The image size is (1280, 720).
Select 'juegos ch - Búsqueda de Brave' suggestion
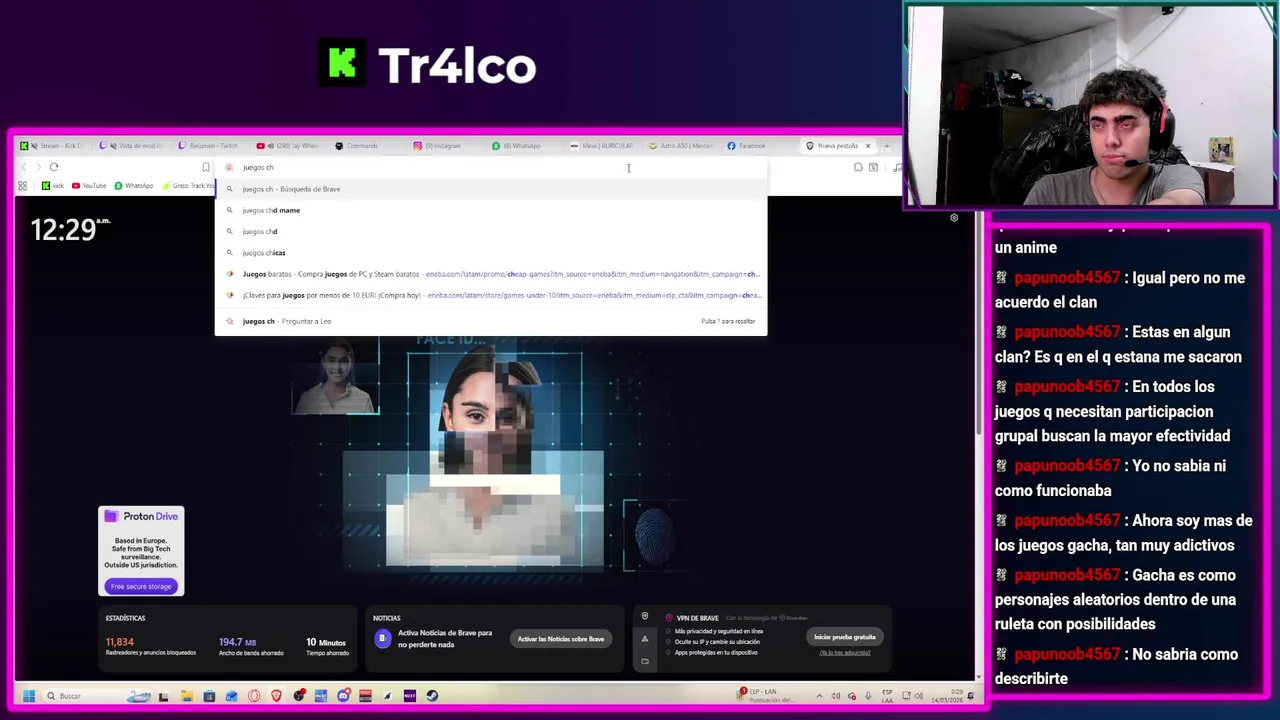click(491, 189)
